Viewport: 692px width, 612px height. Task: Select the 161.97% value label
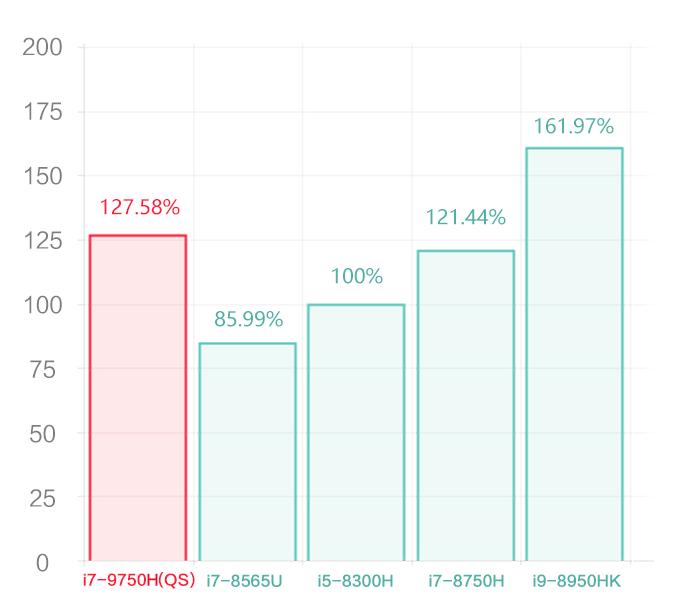(574, 126)
